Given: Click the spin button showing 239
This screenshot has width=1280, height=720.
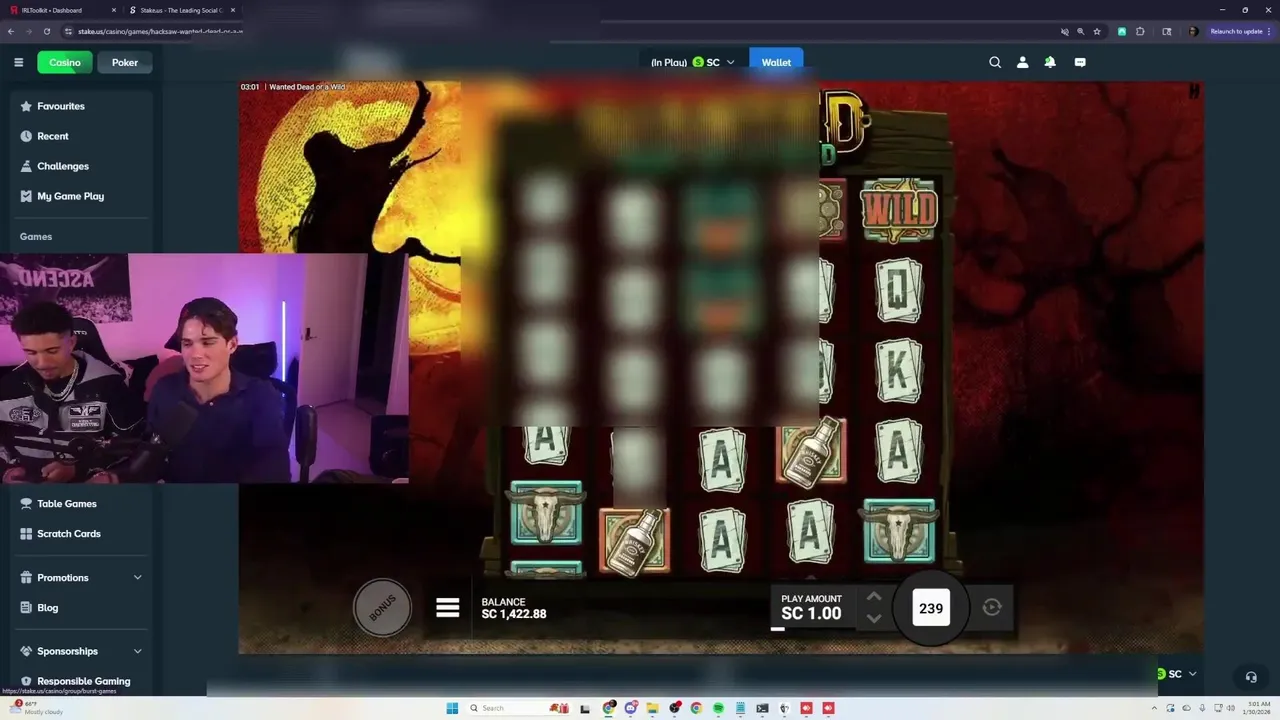Looking at the screenshot, I should coord(931,608).
